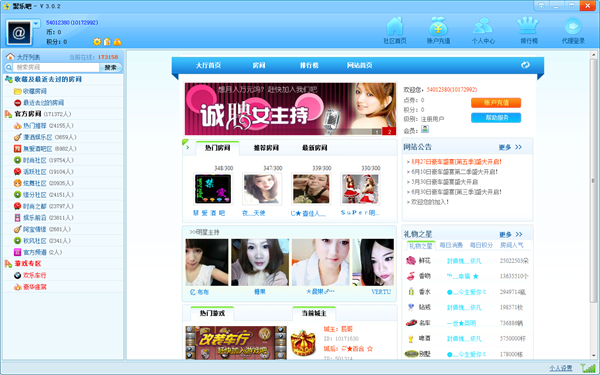Open the 社区首页 house icon
This screenshot has height=375, width=600.
tap(395, 26)
